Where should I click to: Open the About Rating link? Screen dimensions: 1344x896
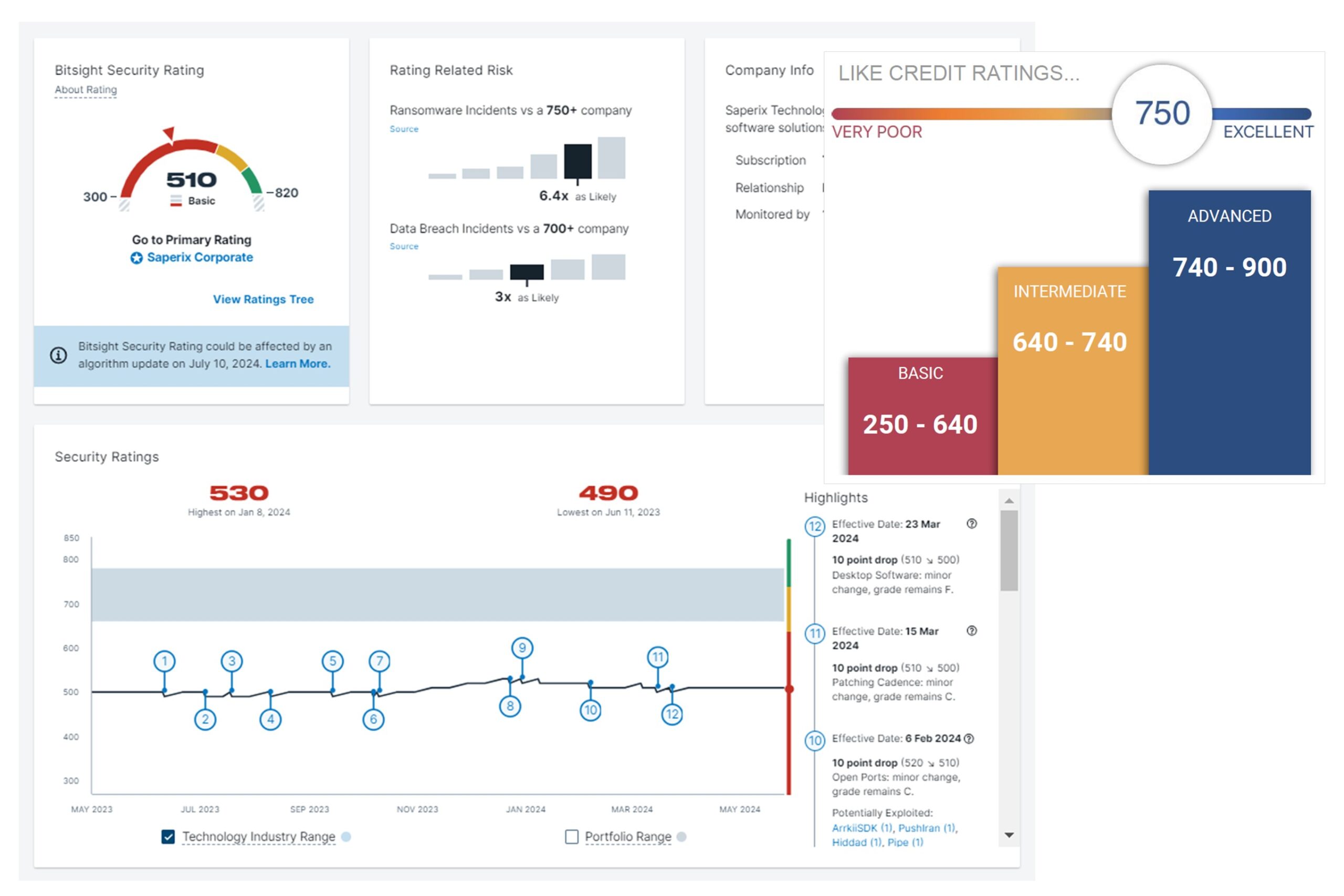(86, 90)
